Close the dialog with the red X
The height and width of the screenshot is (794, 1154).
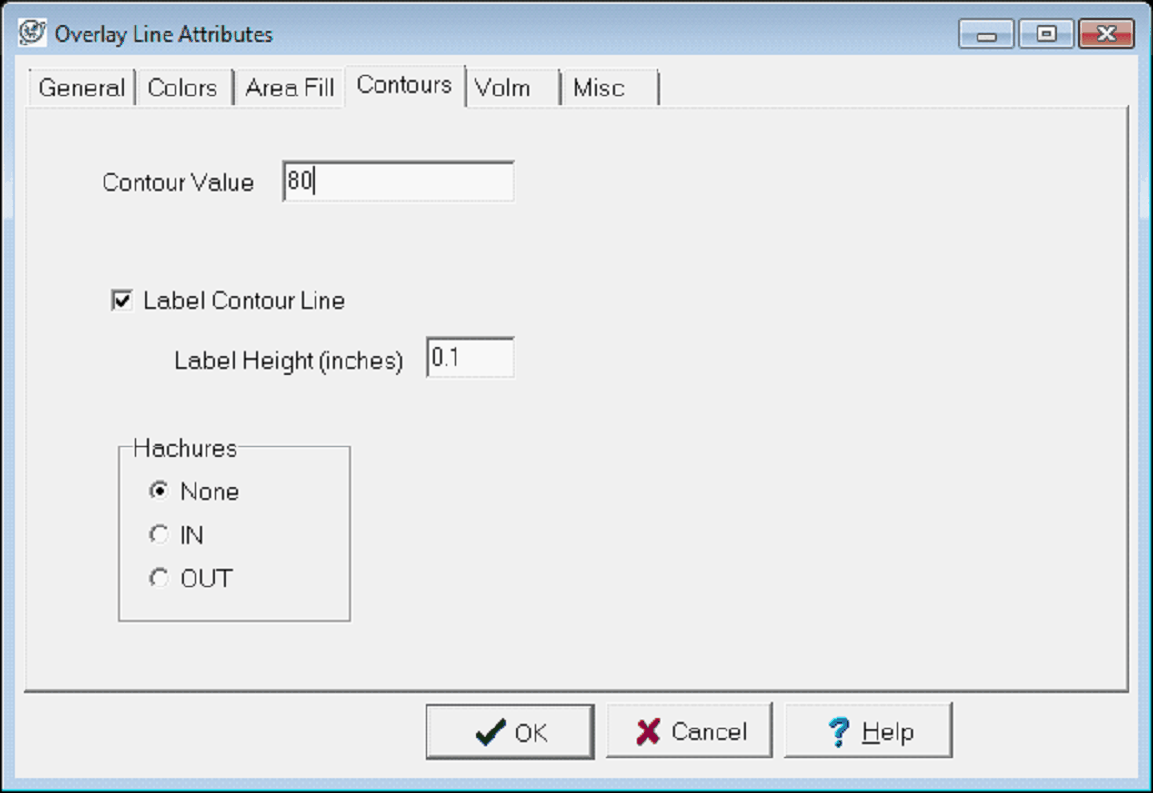click(x=1106, y=35)
